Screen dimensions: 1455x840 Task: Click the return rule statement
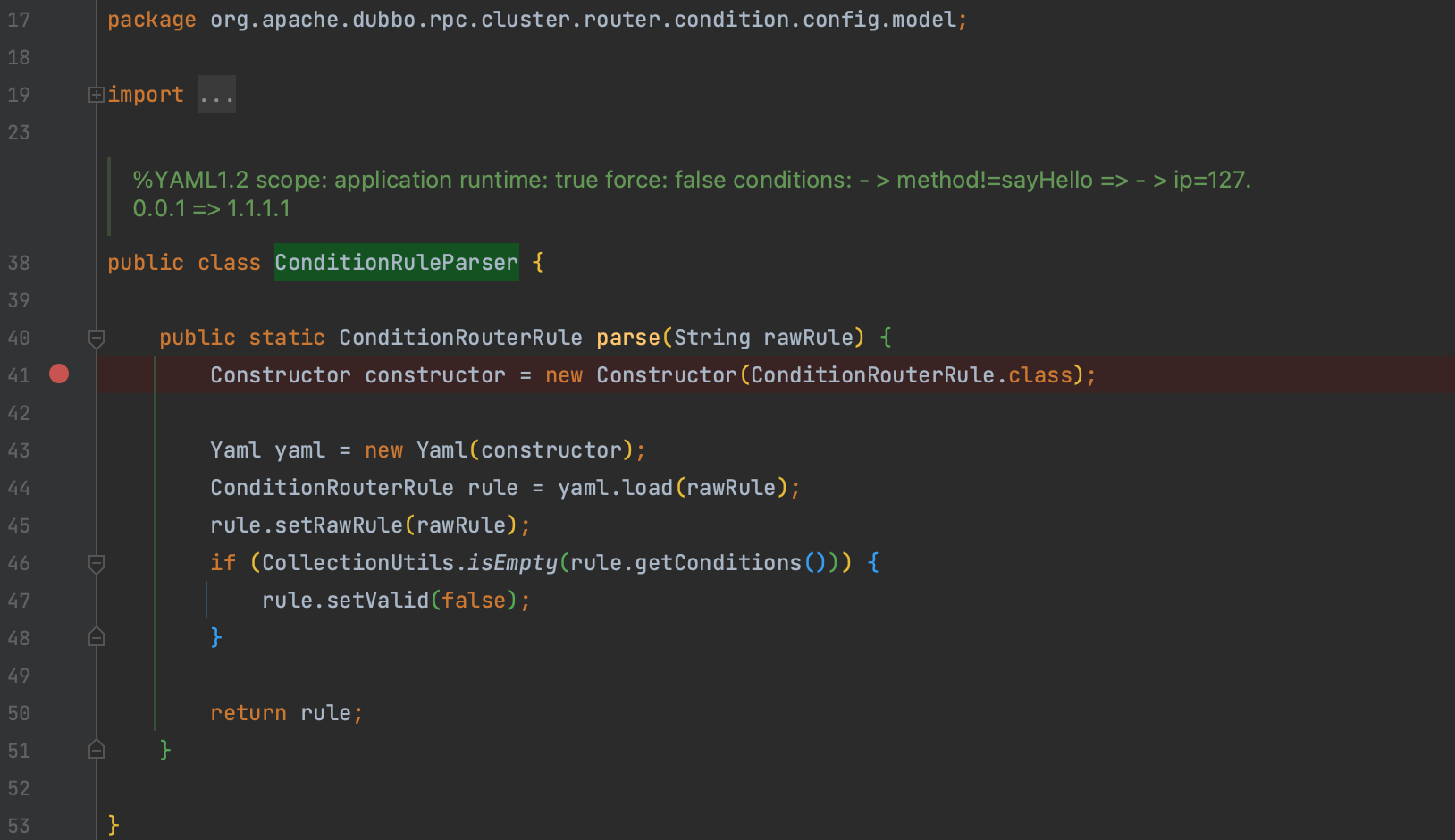[287, 713]
